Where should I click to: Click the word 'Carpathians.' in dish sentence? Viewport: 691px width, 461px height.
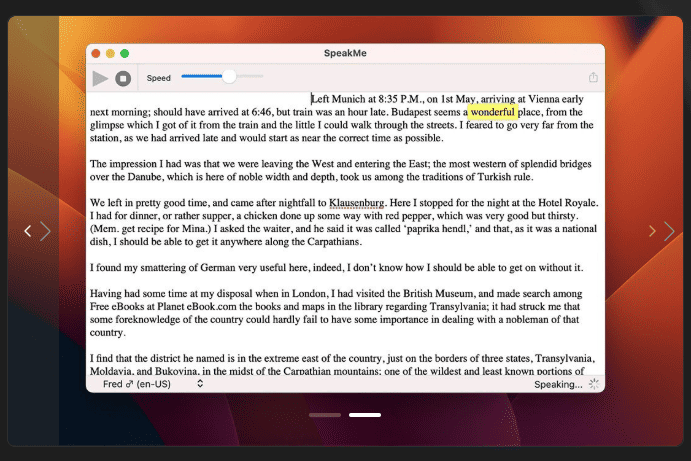tap(334, 242)
